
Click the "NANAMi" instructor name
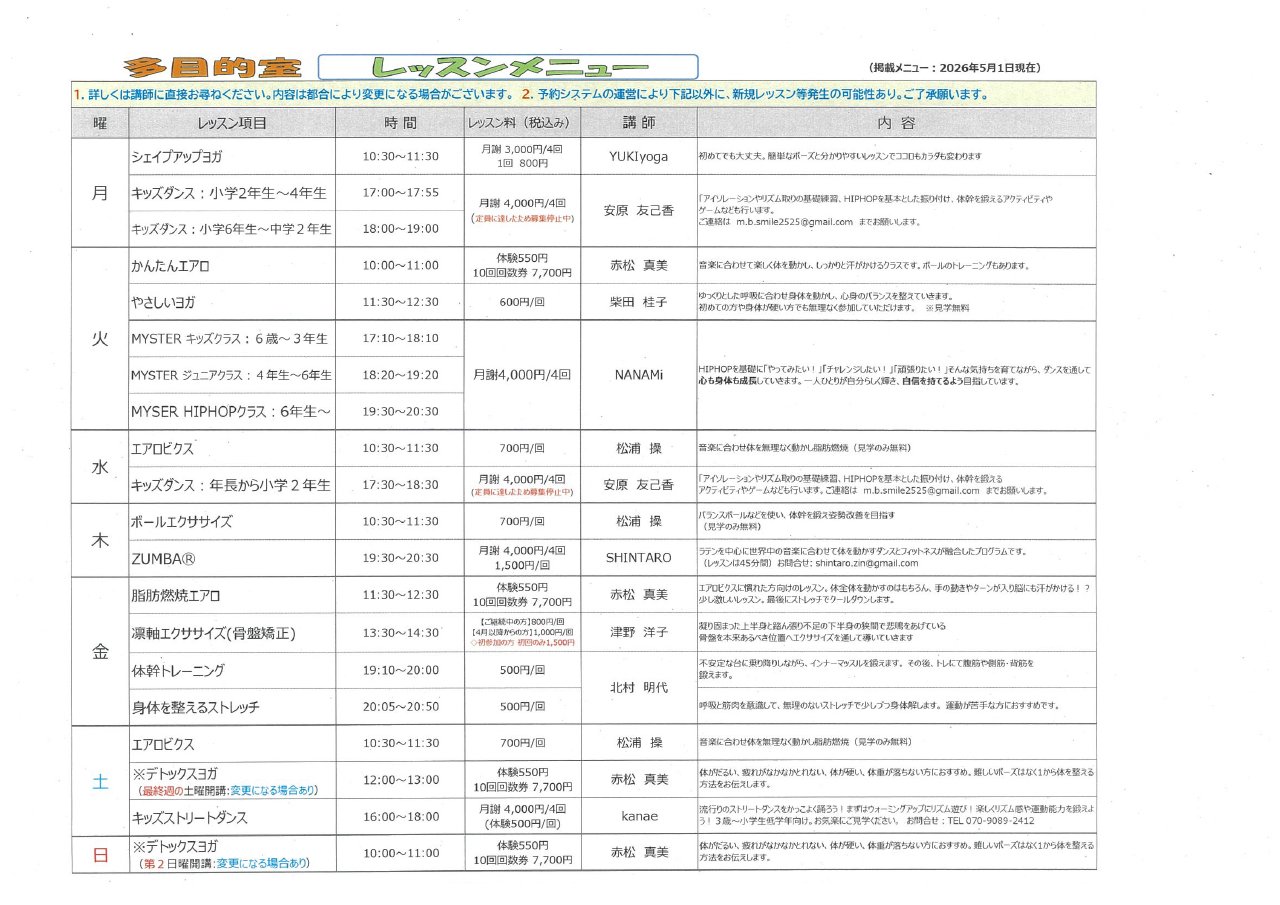coord(638,376)
